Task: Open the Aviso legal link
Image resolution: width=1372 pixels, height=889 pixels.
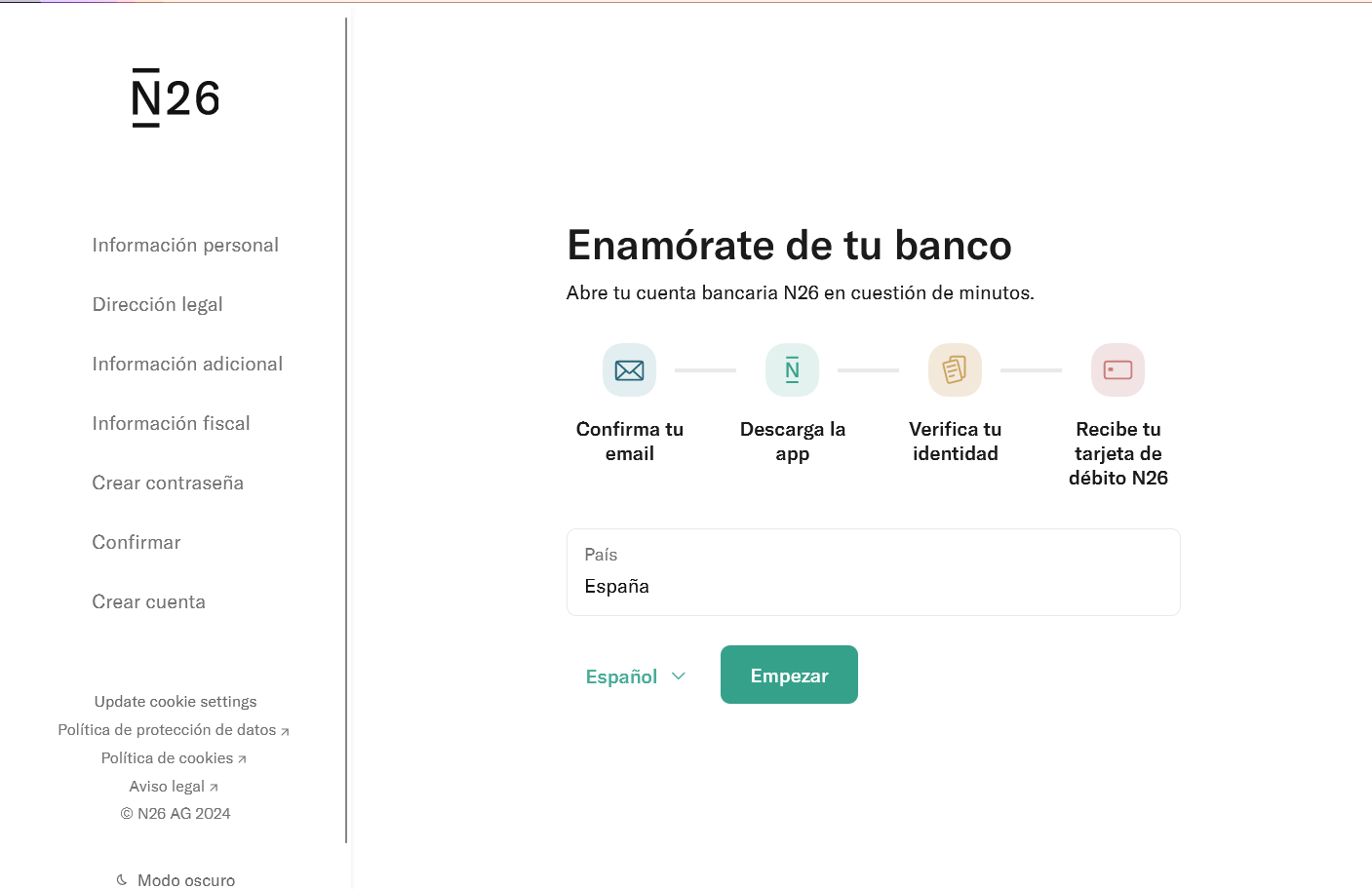Action: pyautogui.click(x=174, y=787)
